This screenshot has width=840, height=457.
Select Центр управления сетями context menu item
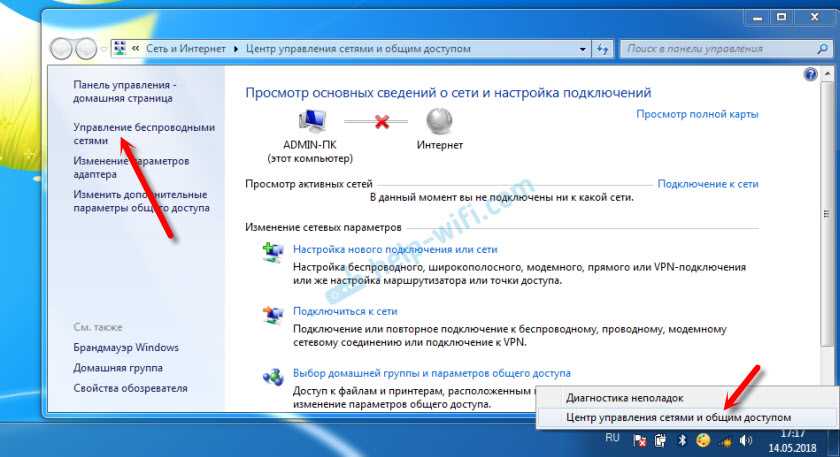tap(678, 417)
